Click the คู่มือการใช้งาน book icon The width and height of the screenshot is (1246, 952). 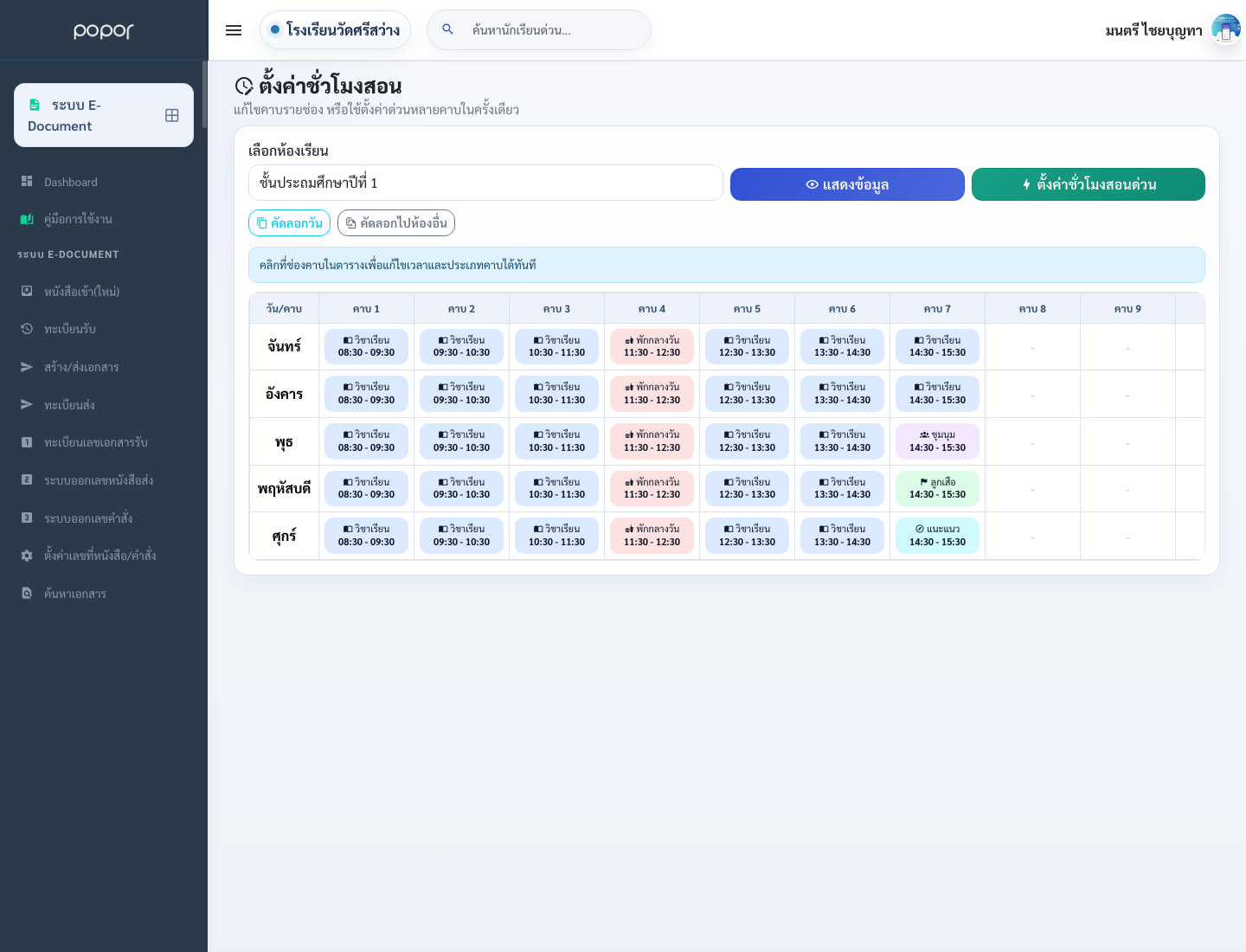click(27, 219)
